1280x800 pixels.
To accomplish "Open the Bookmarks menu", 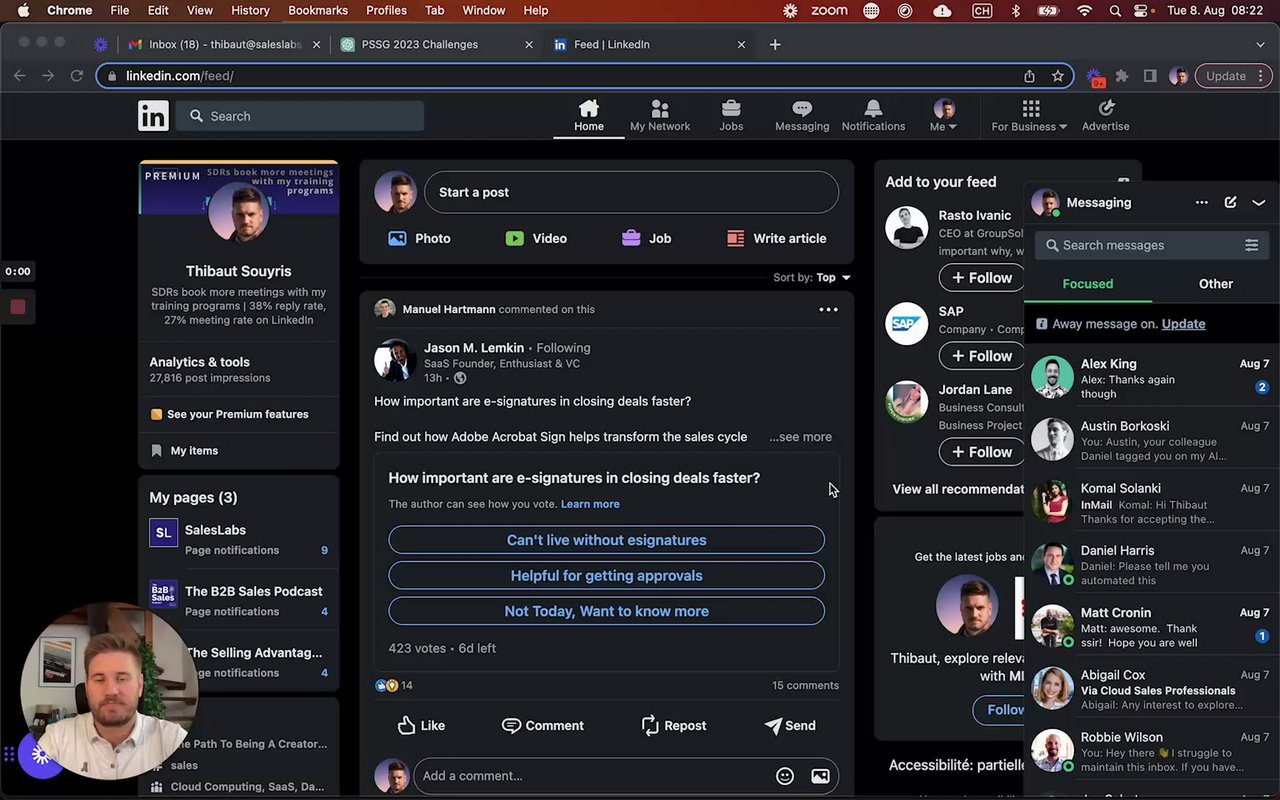I will coord(318,10).
